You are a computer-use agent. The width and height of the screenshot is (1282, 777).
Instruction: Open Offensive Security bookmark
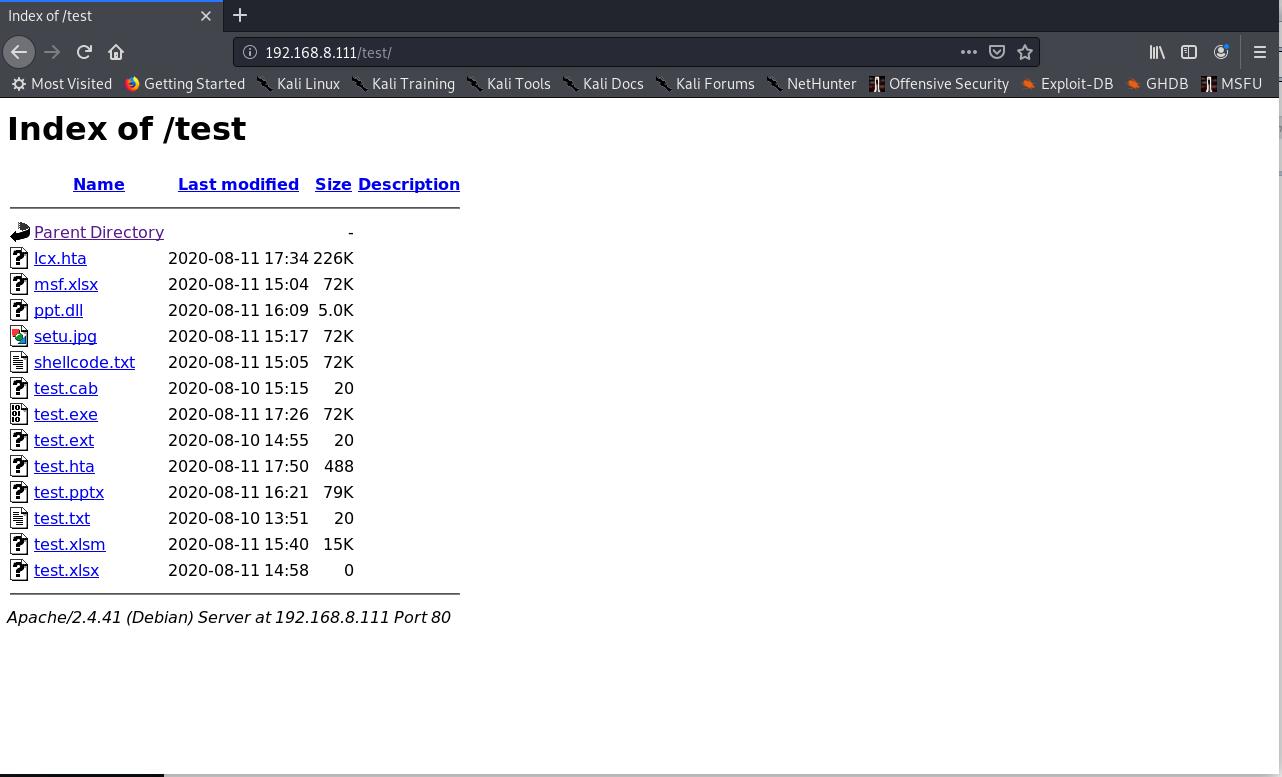tap(939, 84)
